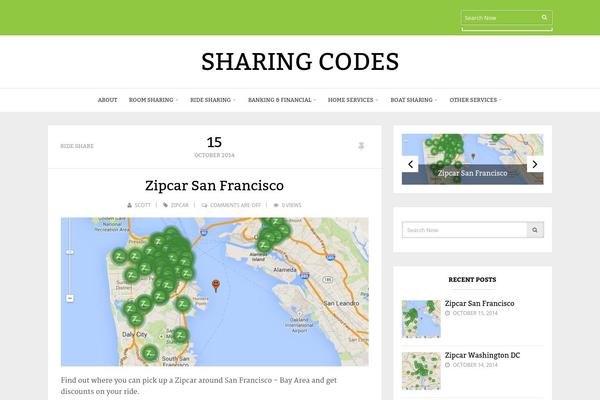Click the sidebar search submit button

click(535, 230)
